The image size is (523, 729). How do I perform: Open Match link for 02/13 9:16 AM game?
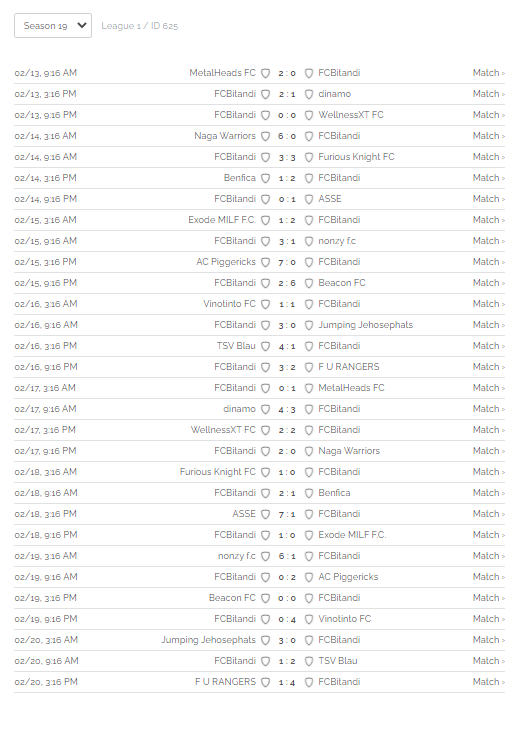pos(489,73)
